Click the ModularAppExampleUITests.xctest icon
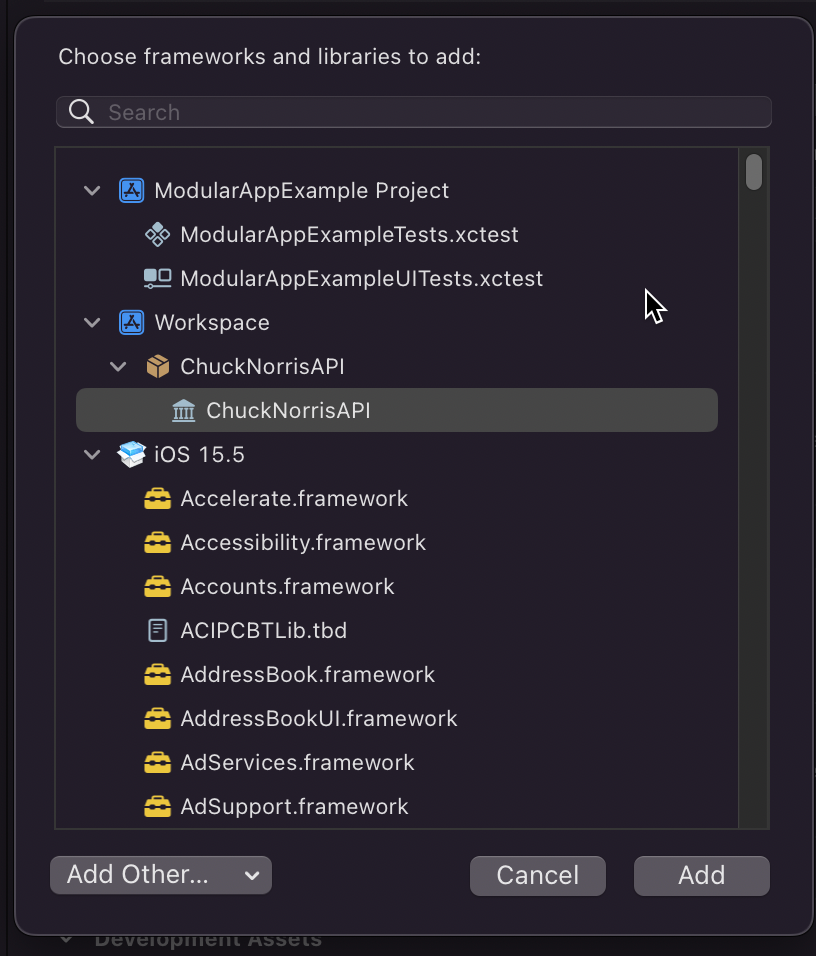 (157, 279)
